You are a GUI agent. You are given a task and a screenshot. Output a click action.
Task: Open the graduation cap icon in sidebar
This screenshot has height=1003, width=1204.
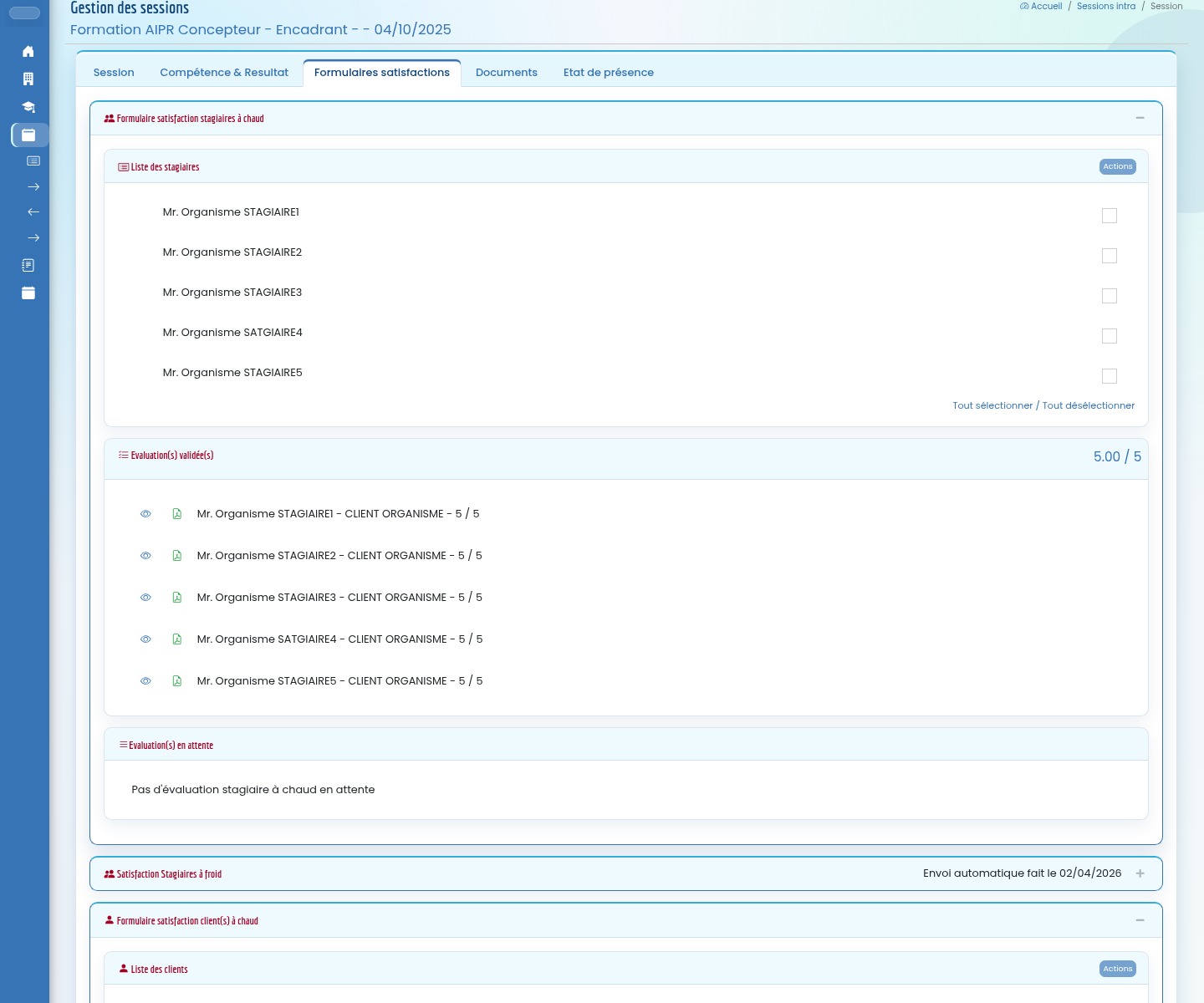pyautogui.click(x=28, y=107)
